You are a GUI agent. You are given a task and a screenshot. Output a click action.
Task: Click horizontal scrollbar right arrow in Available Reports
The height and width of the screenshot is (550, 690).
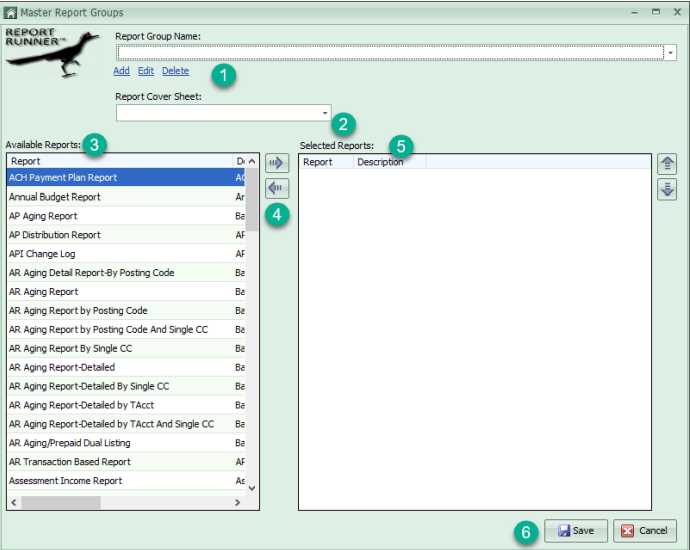coord(238,502)
